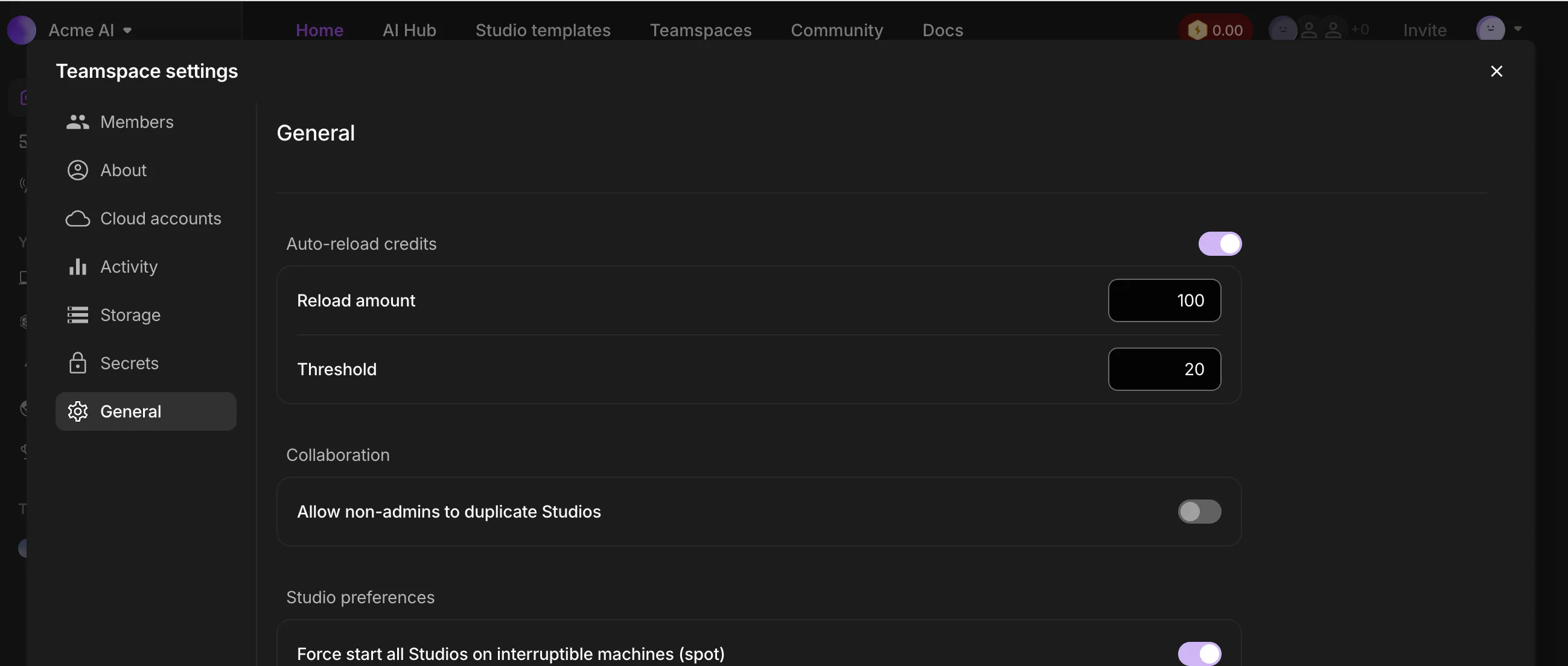Select the General settings section
The width and height of the screenshot is (1568, 666).
coord(145,411)
